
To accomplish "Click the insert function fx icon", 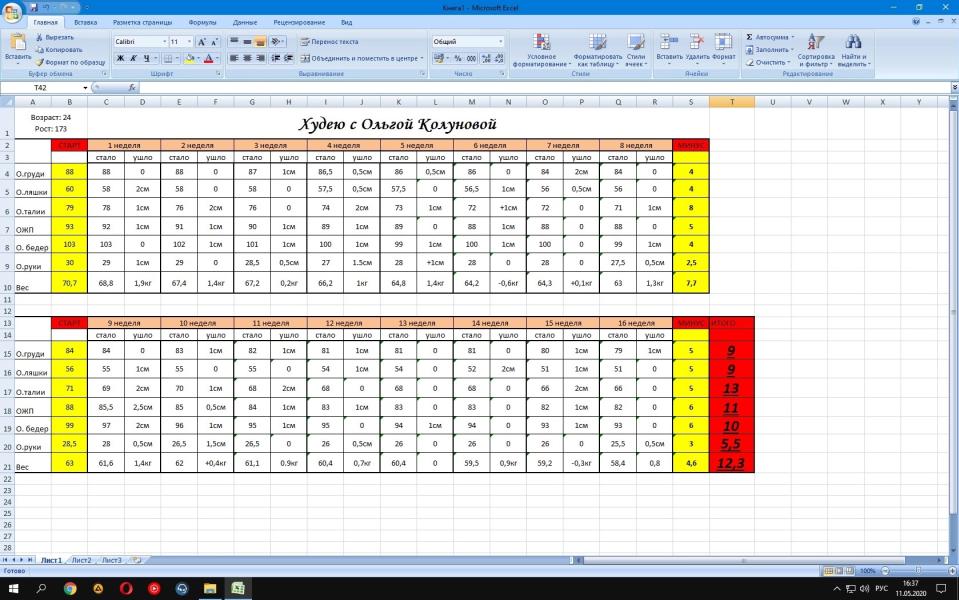I will tap(132, 88).
